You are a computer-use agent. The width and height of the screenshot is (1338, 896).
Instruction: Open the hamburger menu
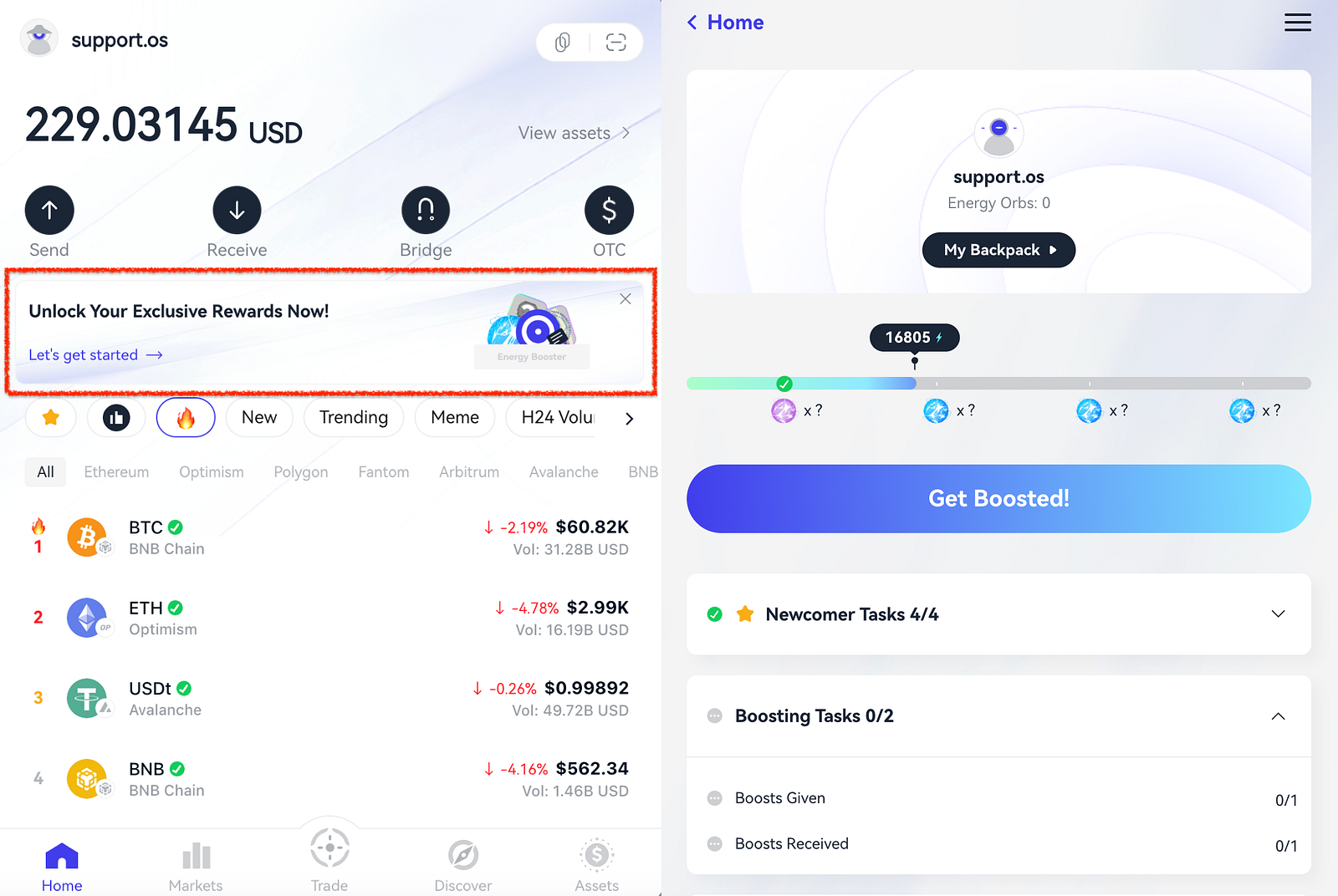coord(1297,23)
